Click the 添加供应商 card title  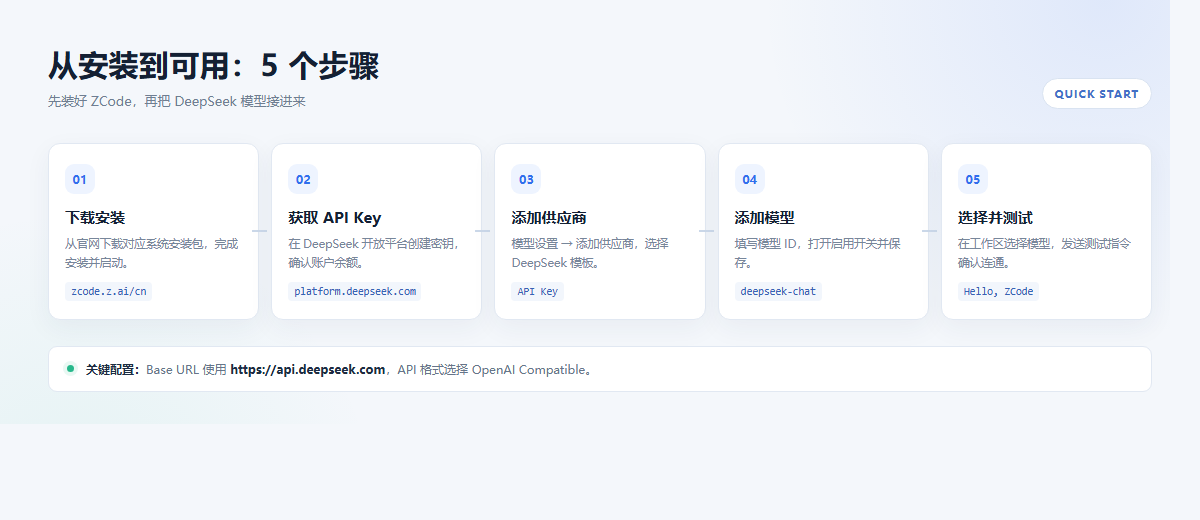pos(549,218)
